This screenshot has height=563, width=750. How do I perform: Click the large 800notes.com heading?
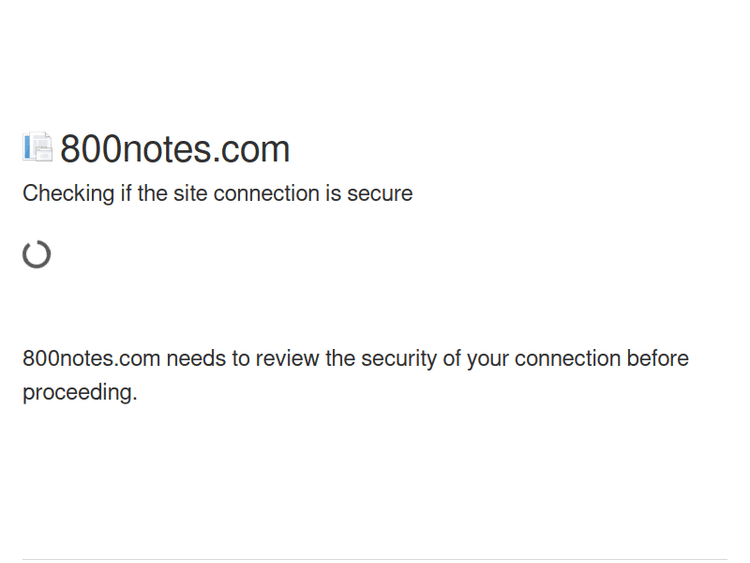(175, 149)
